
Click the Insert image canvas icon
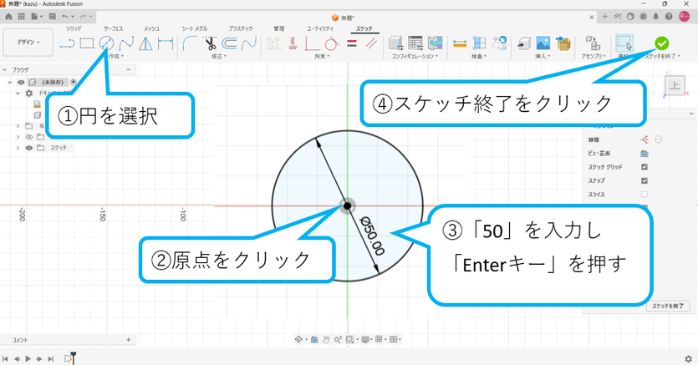[x=543, y=43]
